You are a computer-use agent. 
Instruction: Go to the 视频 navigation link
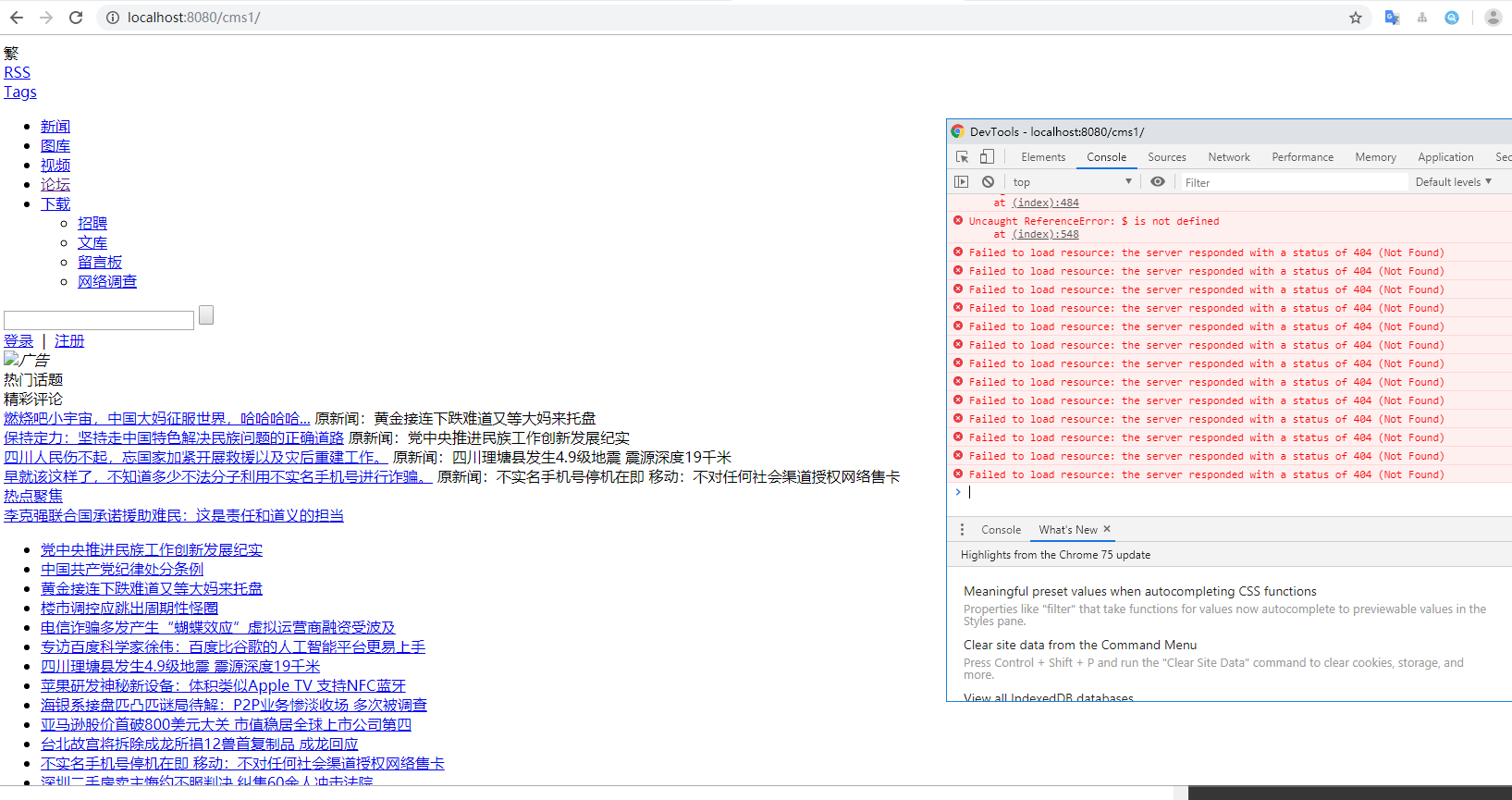pyautogui.click(x=55, y=165)
